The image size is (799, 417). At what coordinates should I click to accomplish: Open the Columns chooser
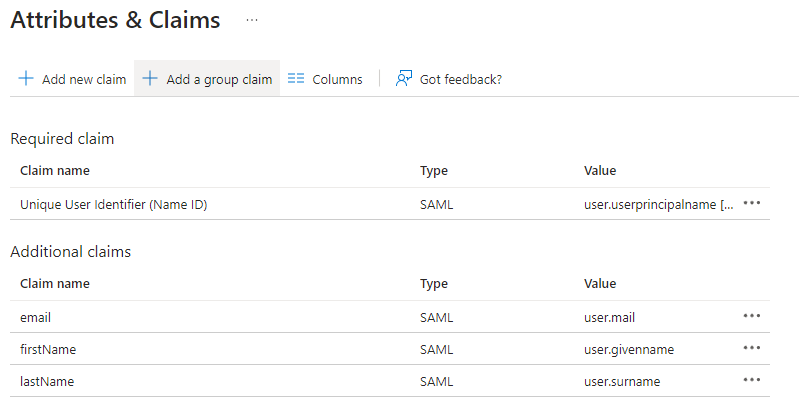[325, 79]
